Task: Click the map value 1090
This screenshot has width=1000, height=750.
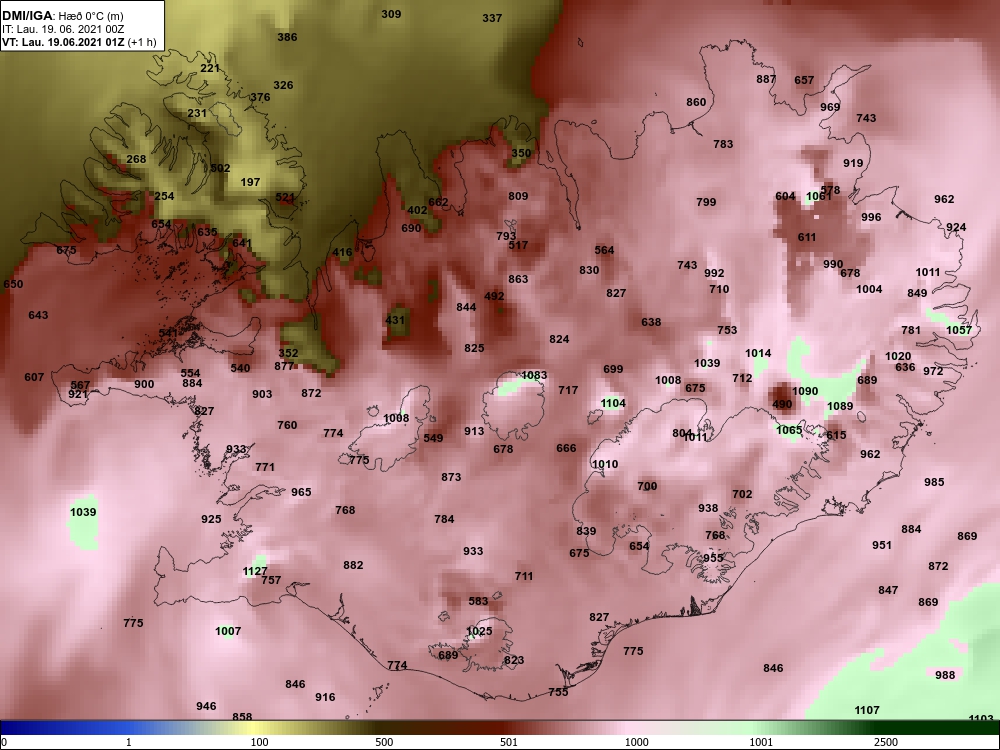Action: click(x=805, y=391)
